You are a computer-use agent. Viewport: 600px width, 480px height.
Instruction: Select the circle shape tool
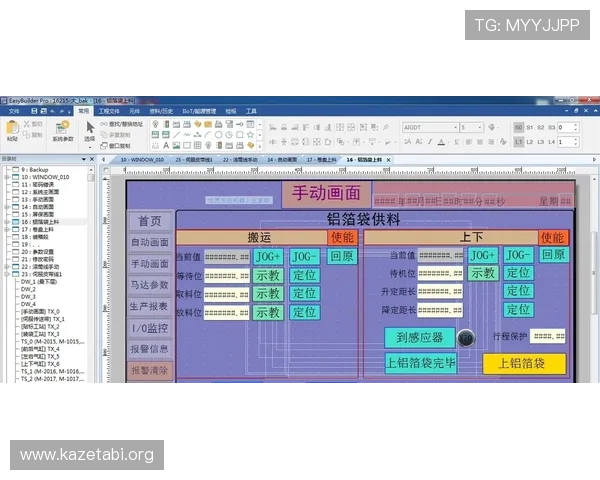(x=218, y=135)
